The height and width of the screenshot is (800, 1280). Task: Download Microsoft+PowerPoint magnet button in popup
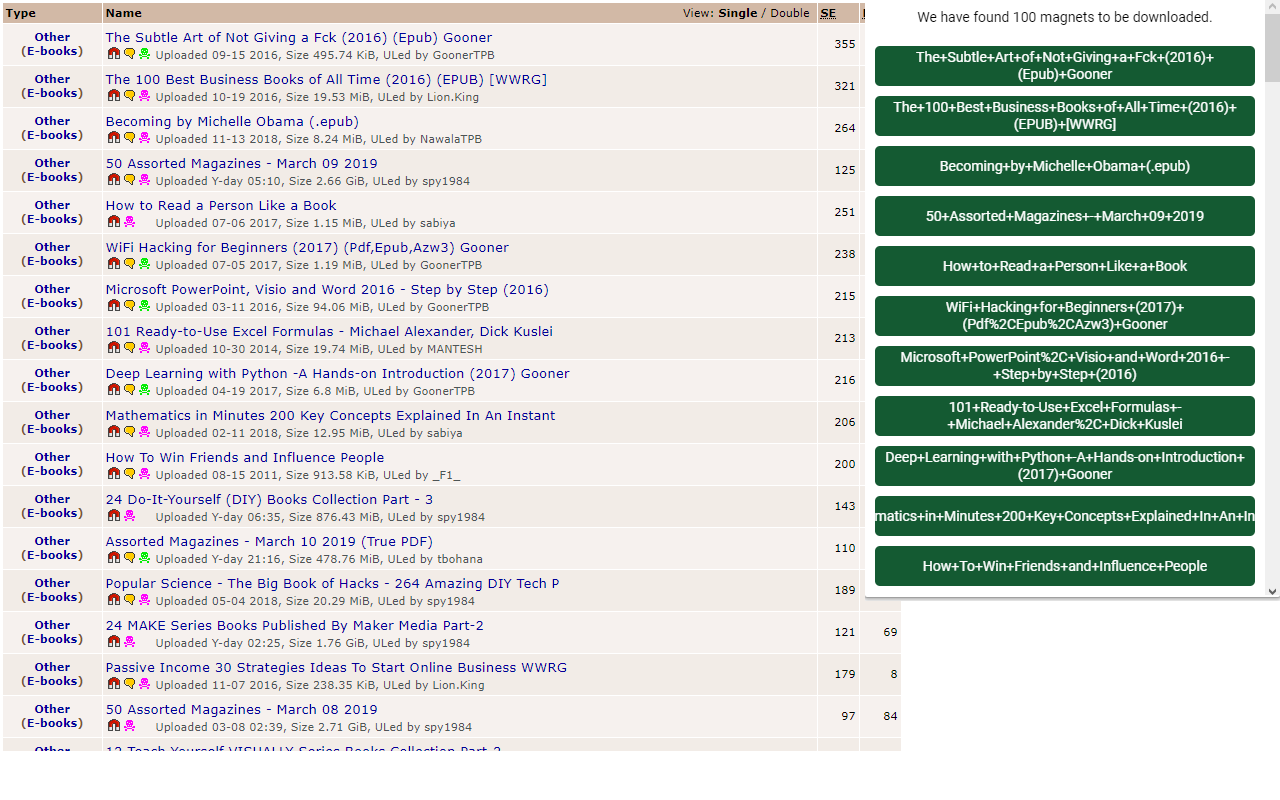[1065, 366]
